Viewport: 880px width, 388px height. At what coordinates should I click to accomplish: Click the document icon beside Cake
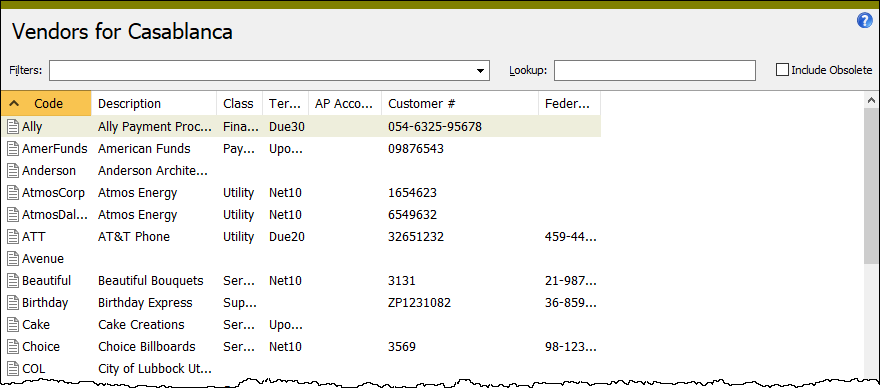[13, 325]
